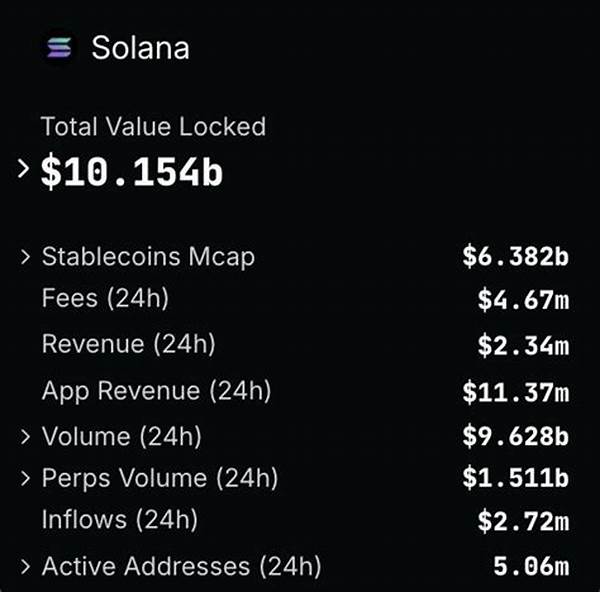Screen dimensions: 600x592
Task: Click the Stablecoins Mcap label
Action: point(148,257)
